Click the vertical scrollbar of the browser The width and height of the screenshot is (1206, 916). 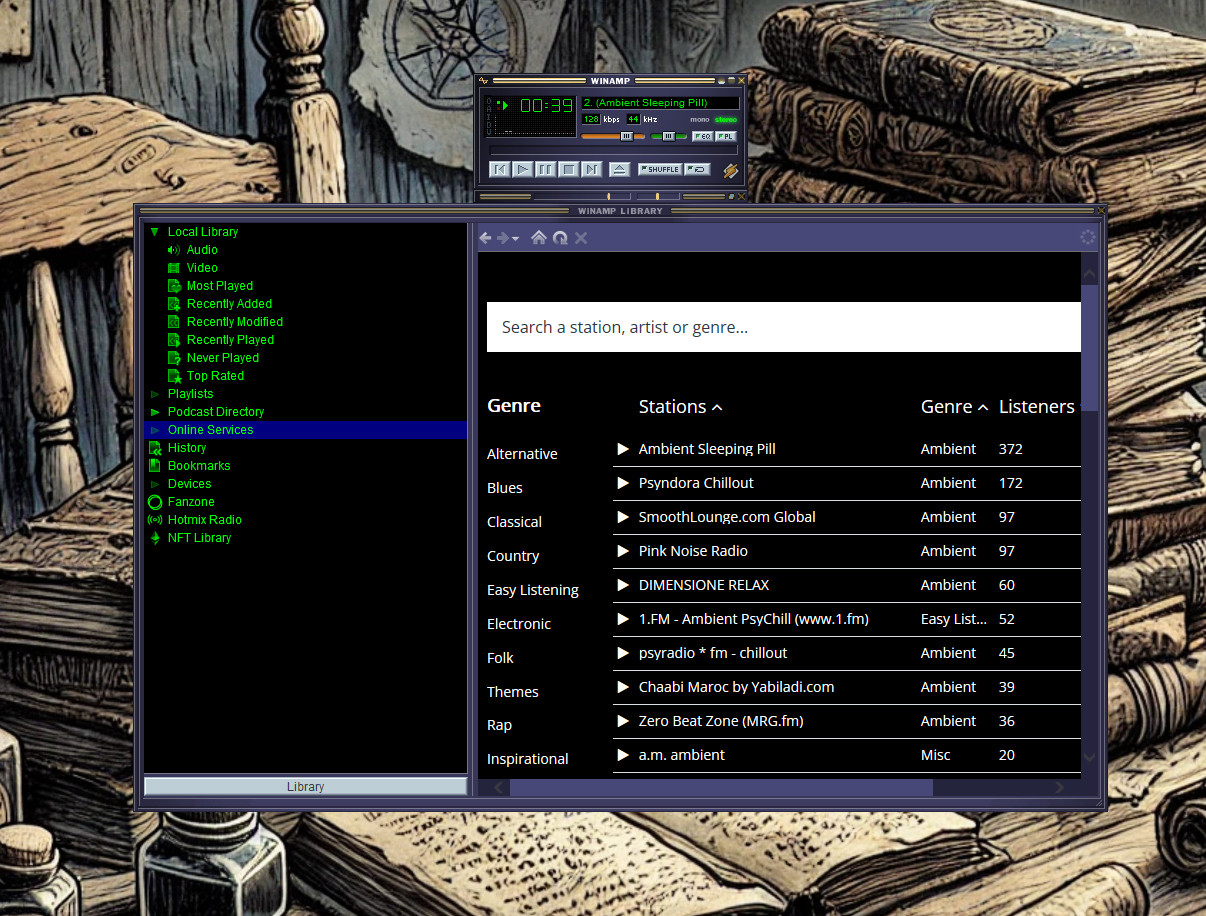[1090, 347]
